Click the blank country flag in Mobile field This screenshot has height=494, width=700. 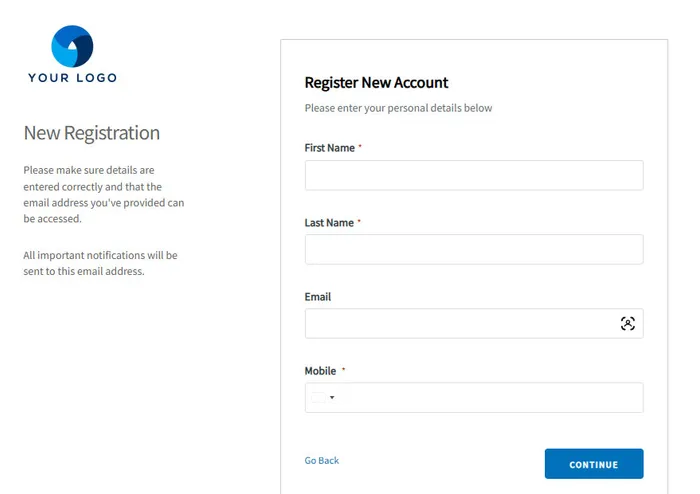coord(318,398)
